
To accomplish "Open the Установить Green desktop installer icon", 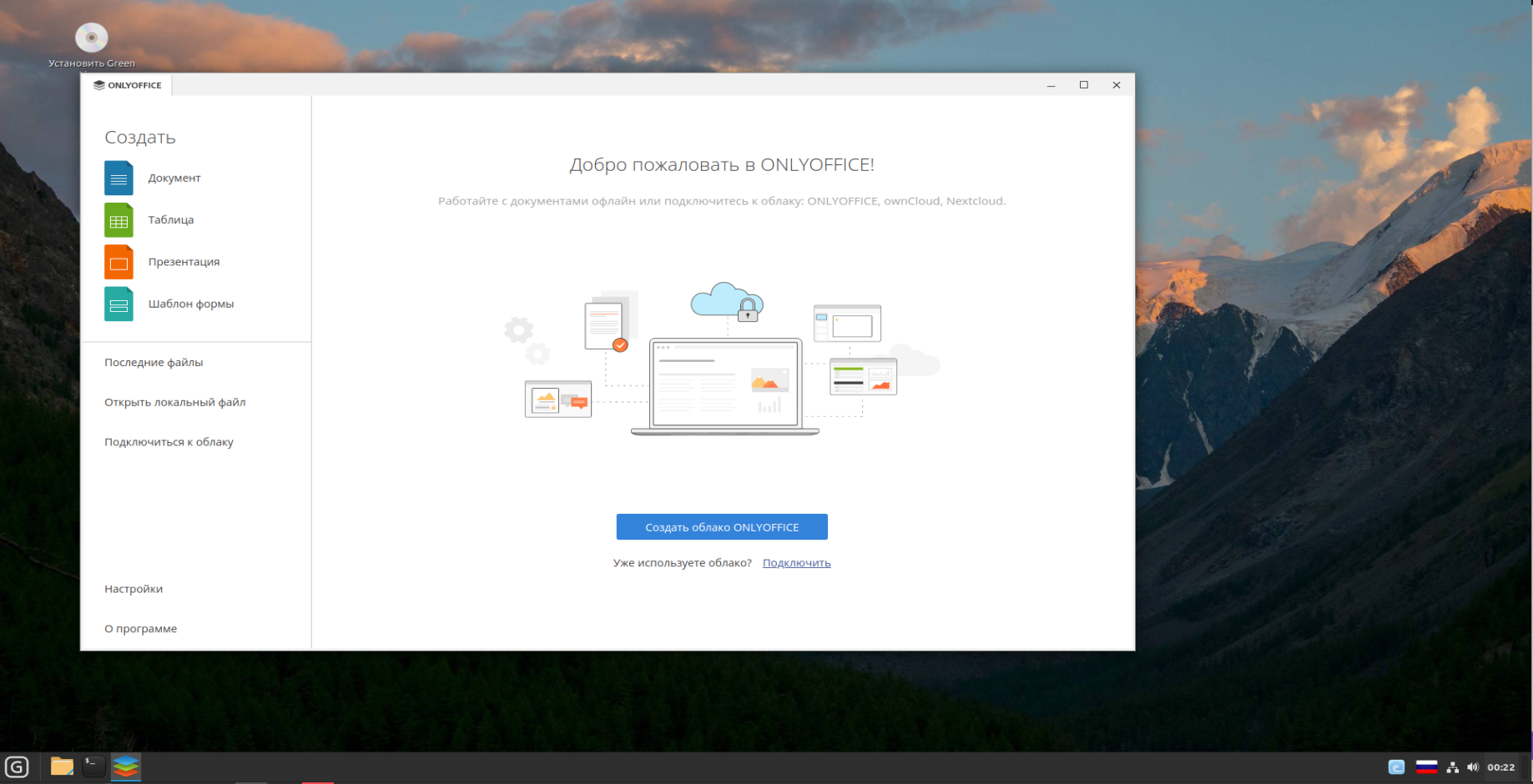I will [92, 45].
